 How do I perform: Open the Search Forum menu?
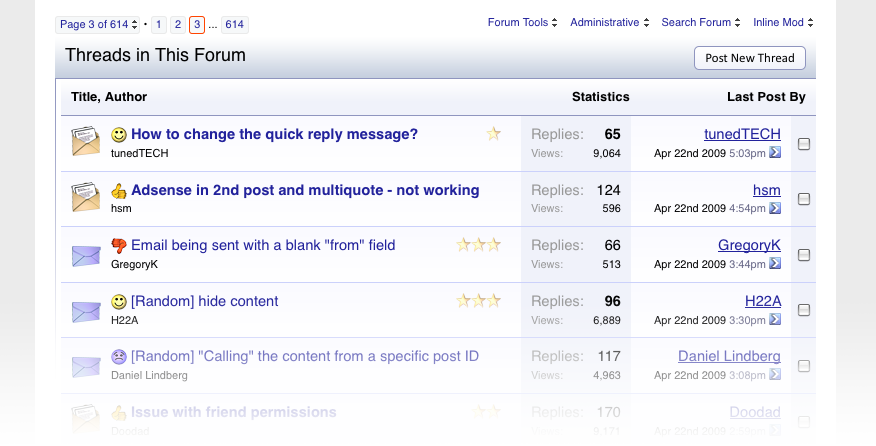pos(701,23)
